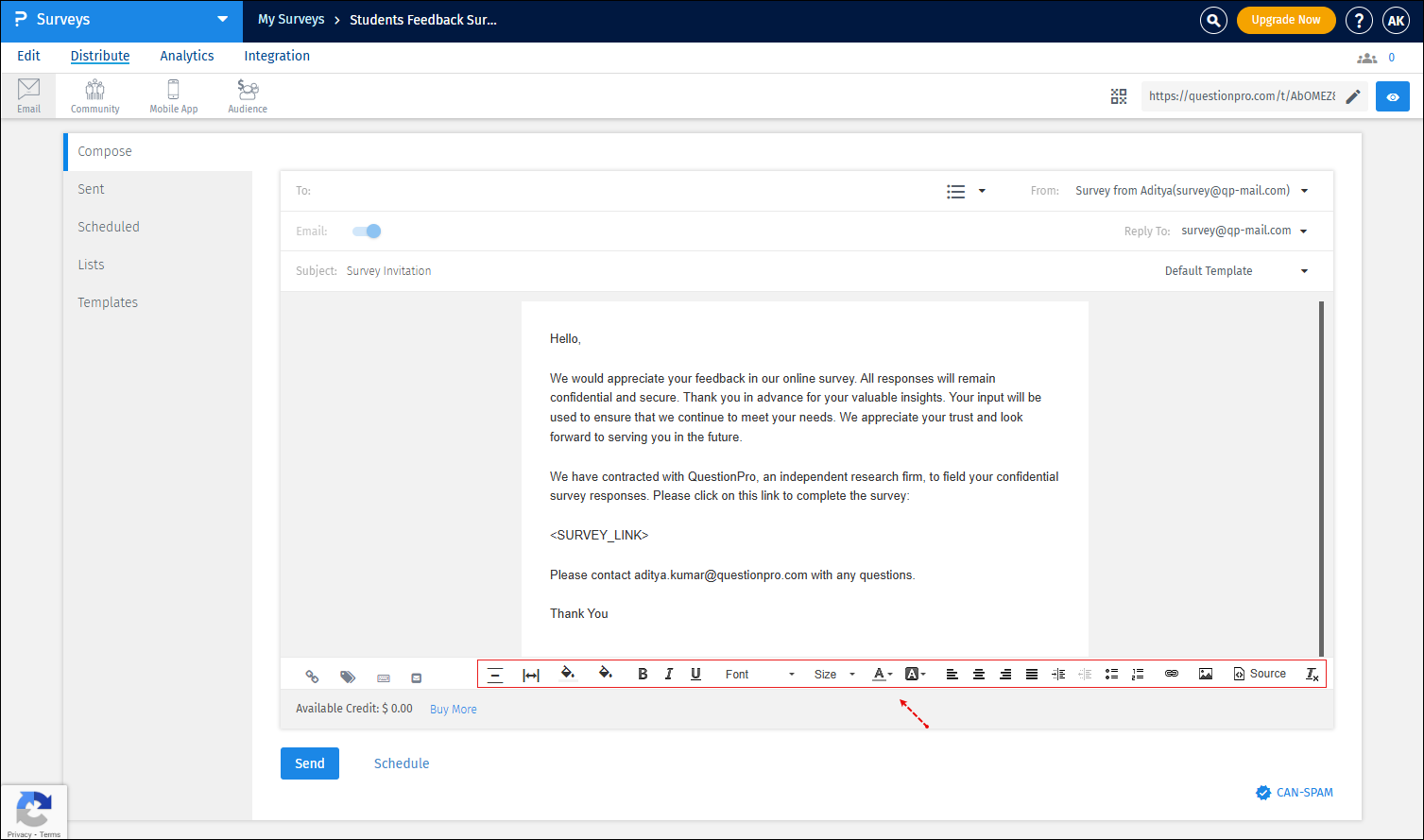
Task: Open the Reply To dropdown
Action: [x=1305, y=230]
